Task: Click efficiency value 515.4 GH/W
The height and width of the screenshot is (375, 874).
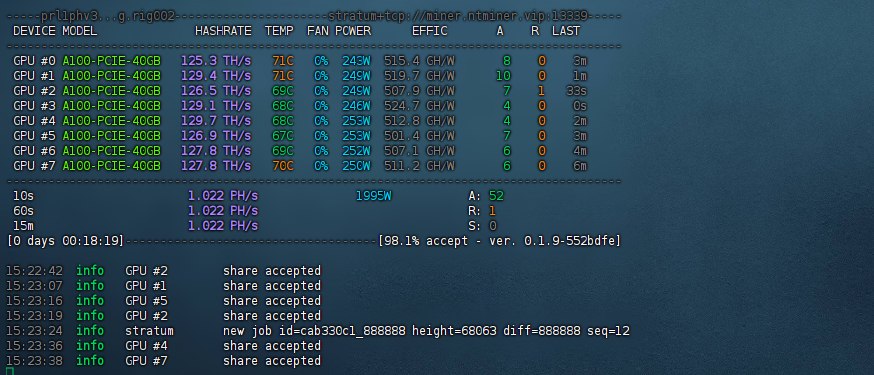Action: click(x=419, y=61)
